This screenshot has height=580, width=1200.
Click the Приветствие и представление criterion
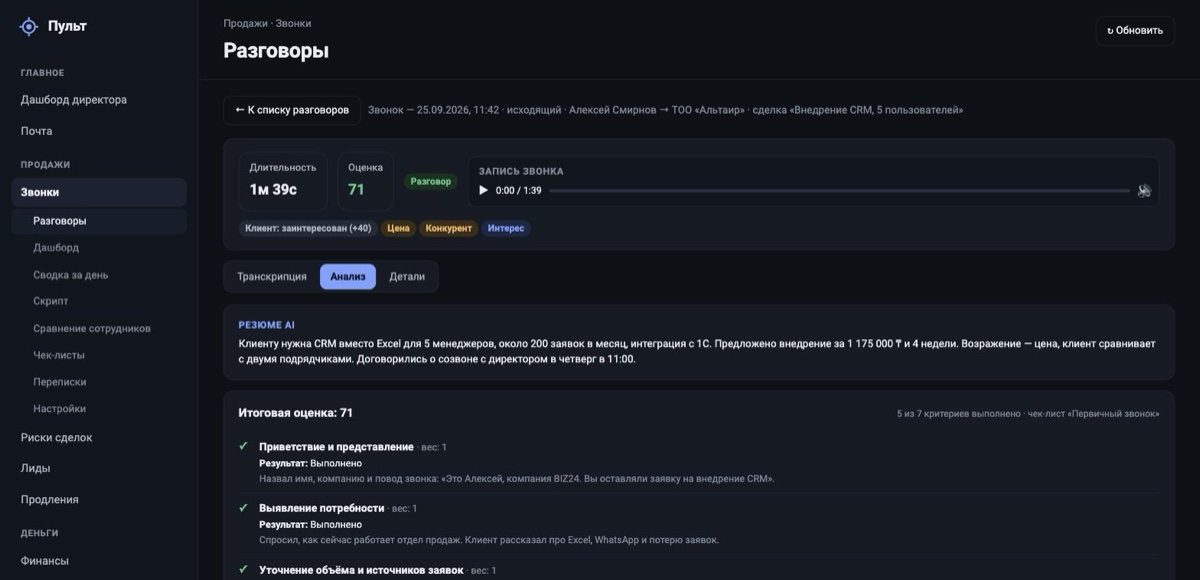click(336, 447)
